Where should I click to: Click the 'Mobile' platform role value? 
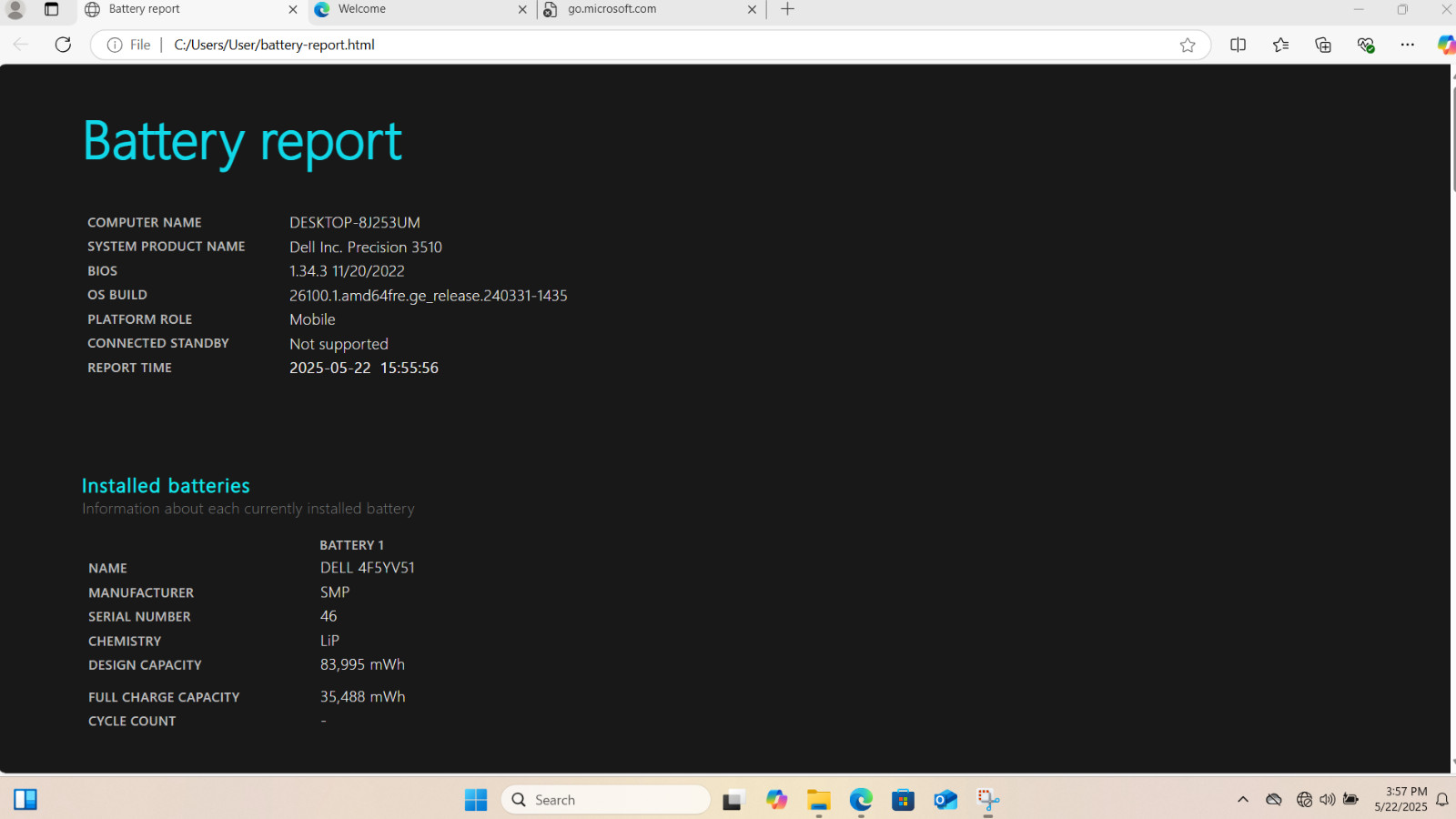click(312, 319)
